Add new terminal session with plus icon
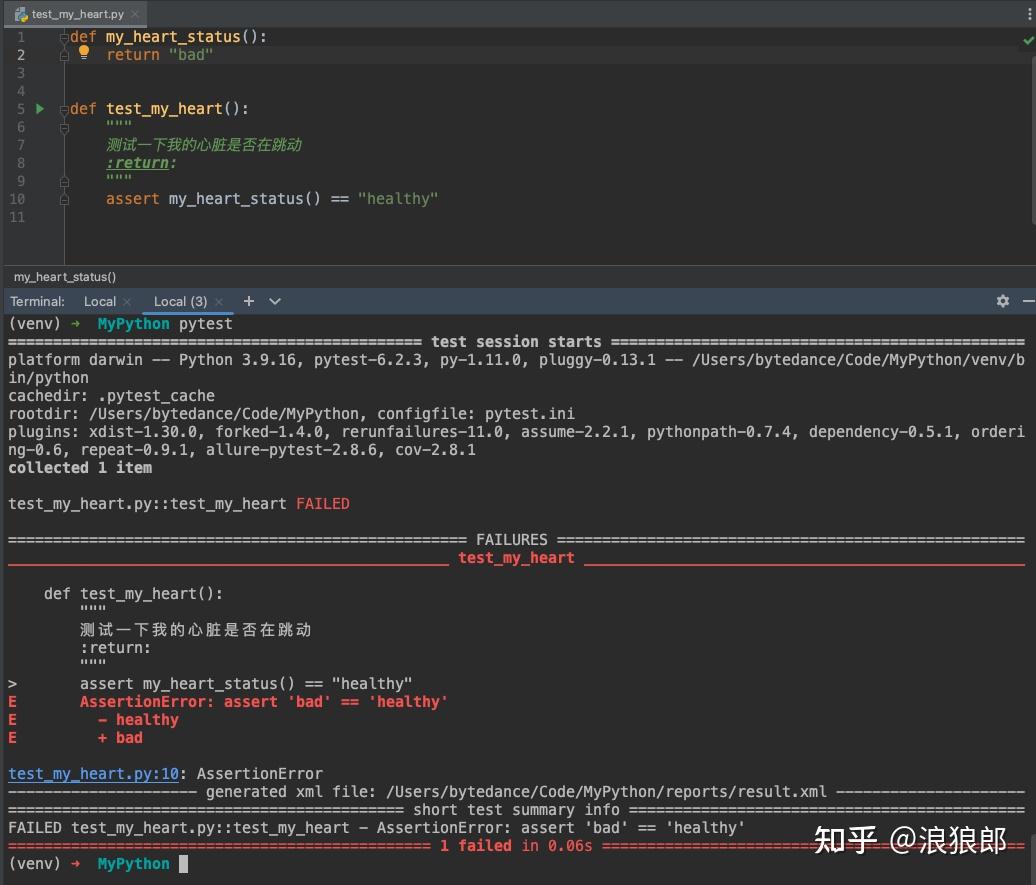The width and height of the screenshot is (1036, 885). (248, 301)
